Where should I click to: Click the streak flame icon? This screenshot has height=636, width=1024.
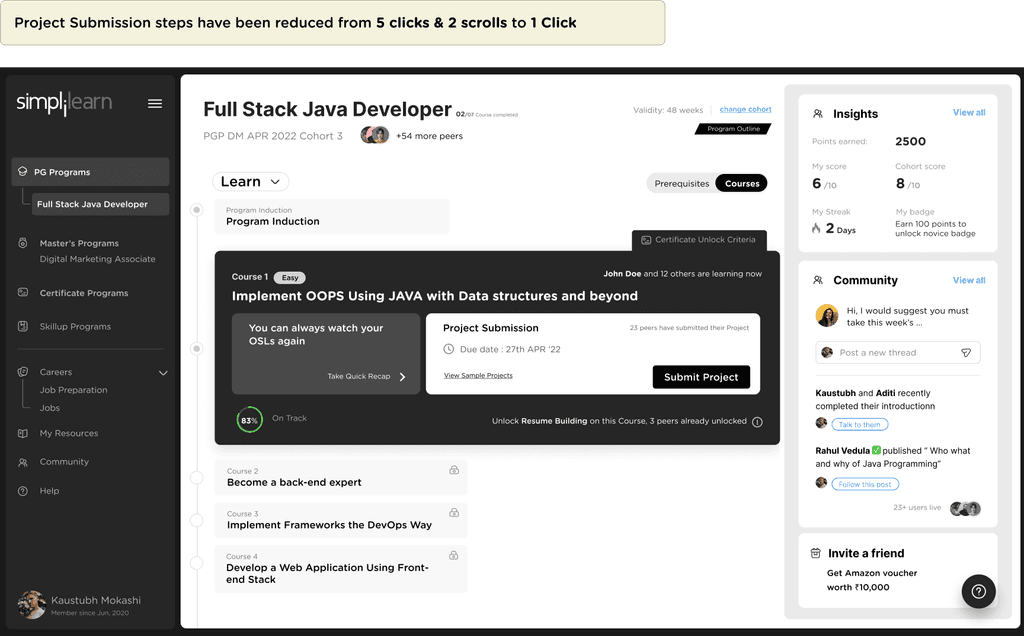point(816,228)
